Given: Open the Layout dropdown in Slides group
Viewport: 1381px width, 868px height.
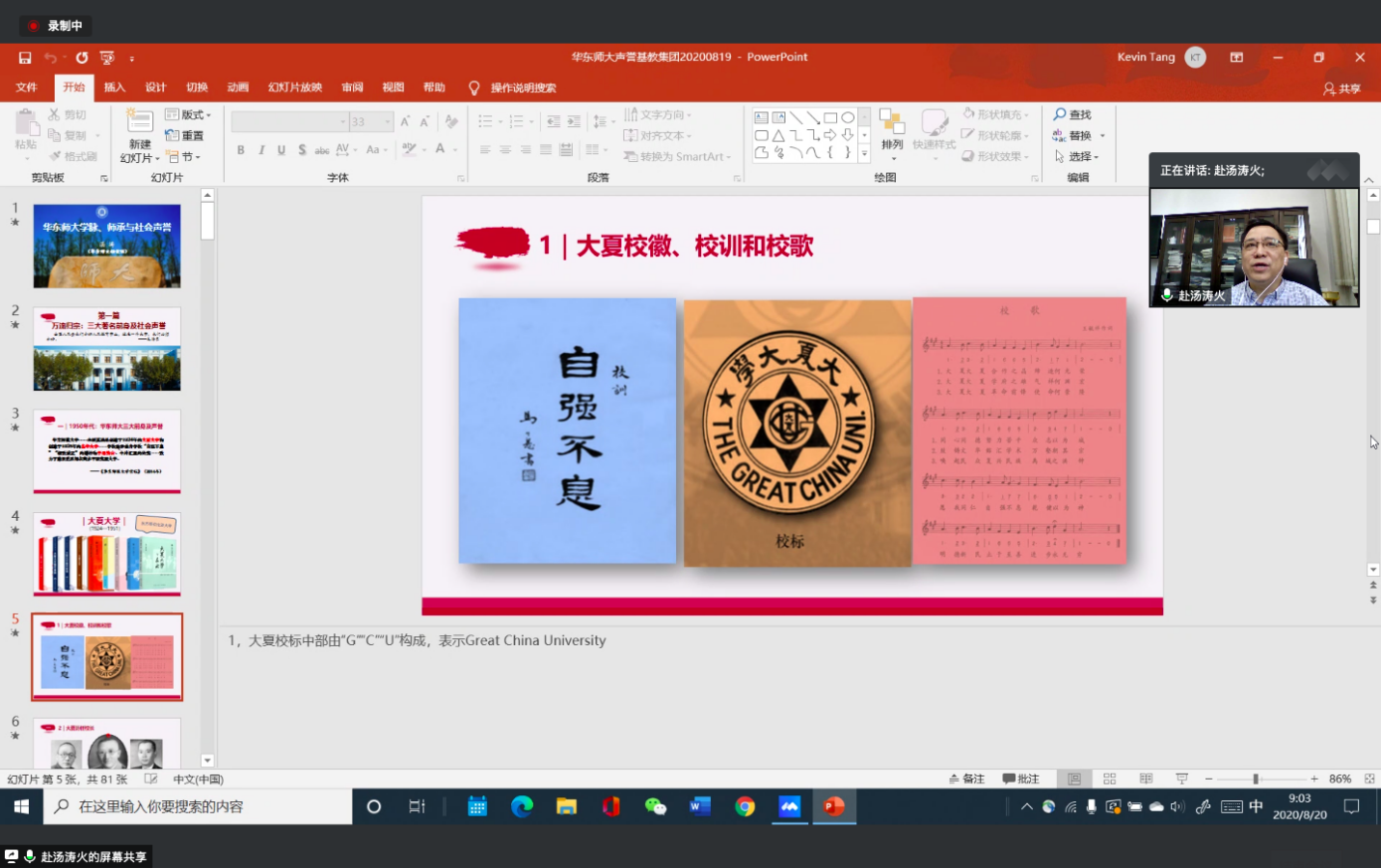Looking at the screenshot, I should point(189,114).
